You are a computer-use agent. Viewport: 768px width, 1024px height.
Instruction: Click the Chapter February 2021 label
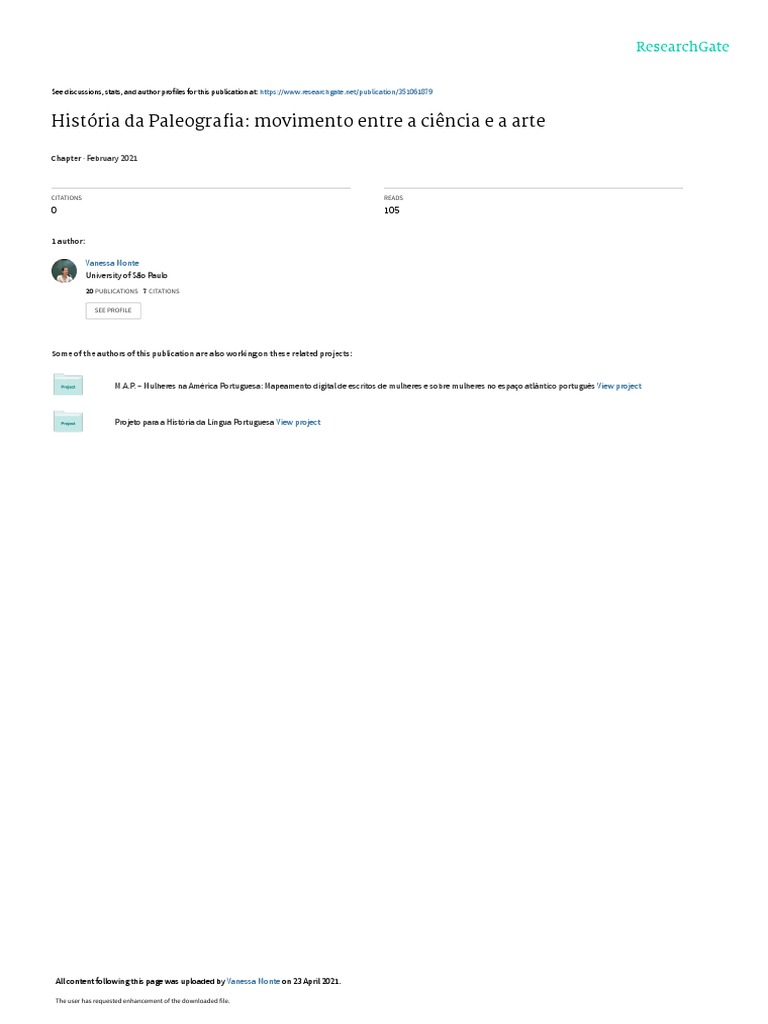(x=95, y=158)
